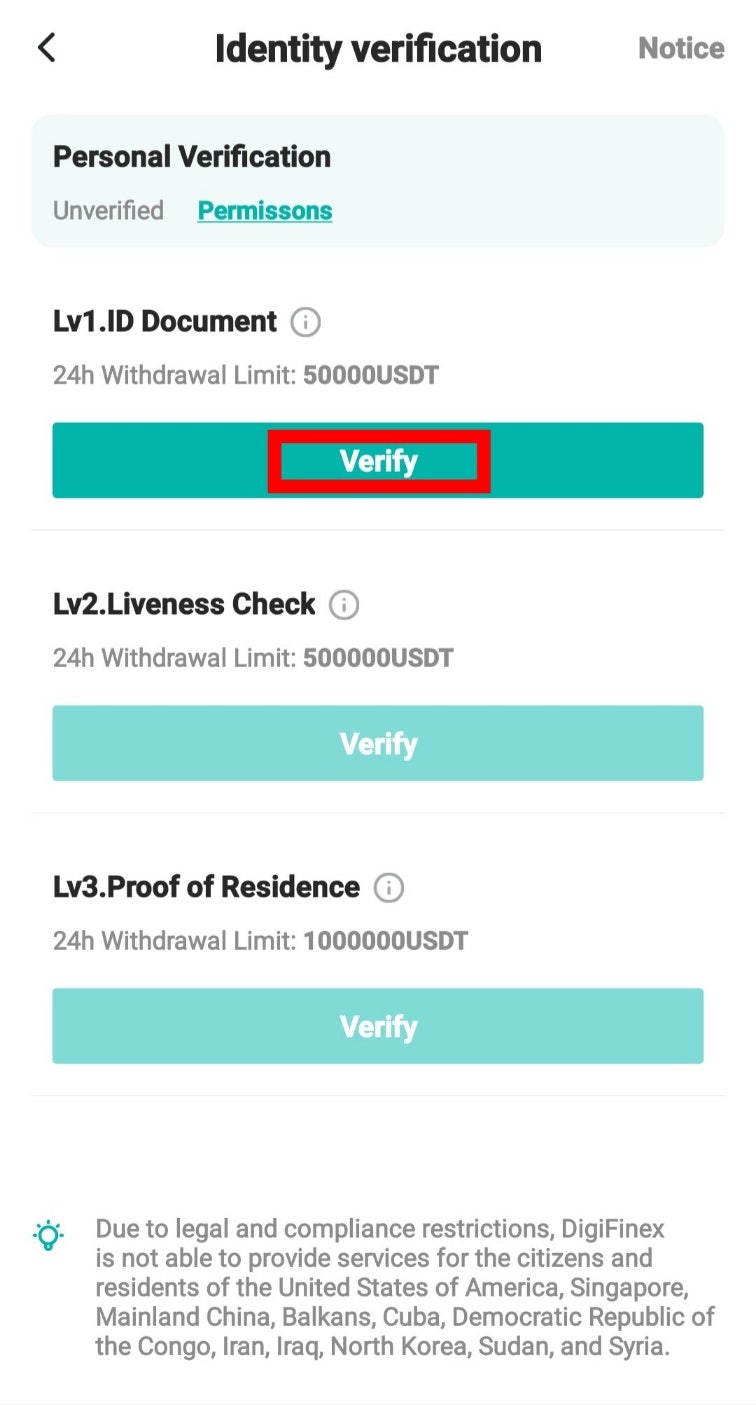This screenshot has height=1405, width=756.
Task: Open info icon beside Lv1.ID Document
Action: pyautogui.click(x=305, y=322)
